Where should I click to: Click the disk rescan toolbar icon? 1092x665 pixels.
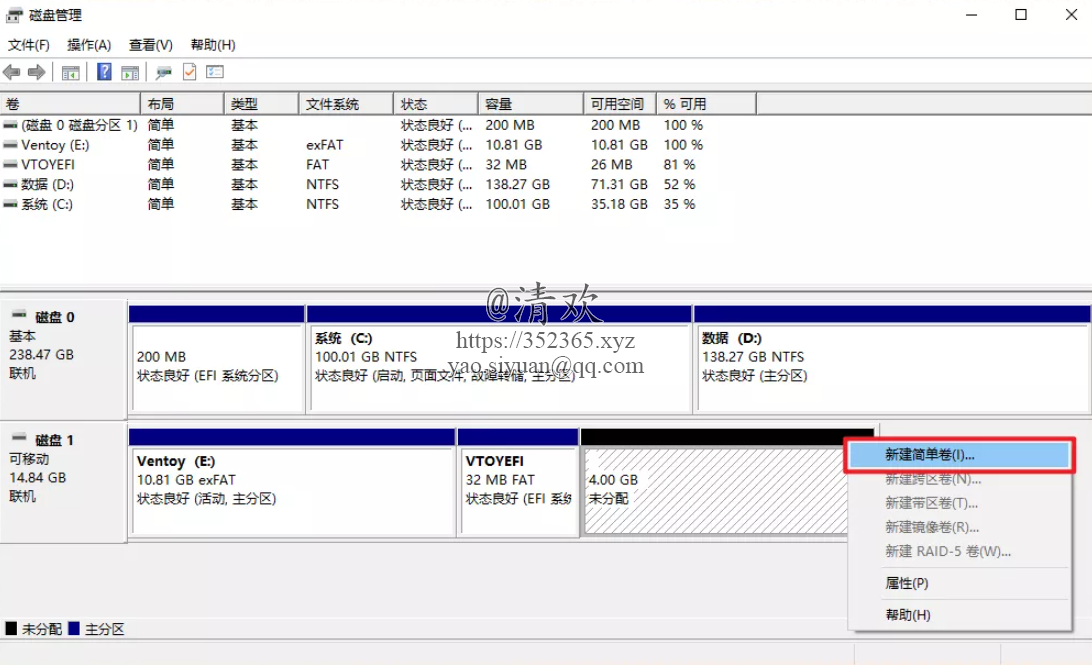tap(164, 72)
